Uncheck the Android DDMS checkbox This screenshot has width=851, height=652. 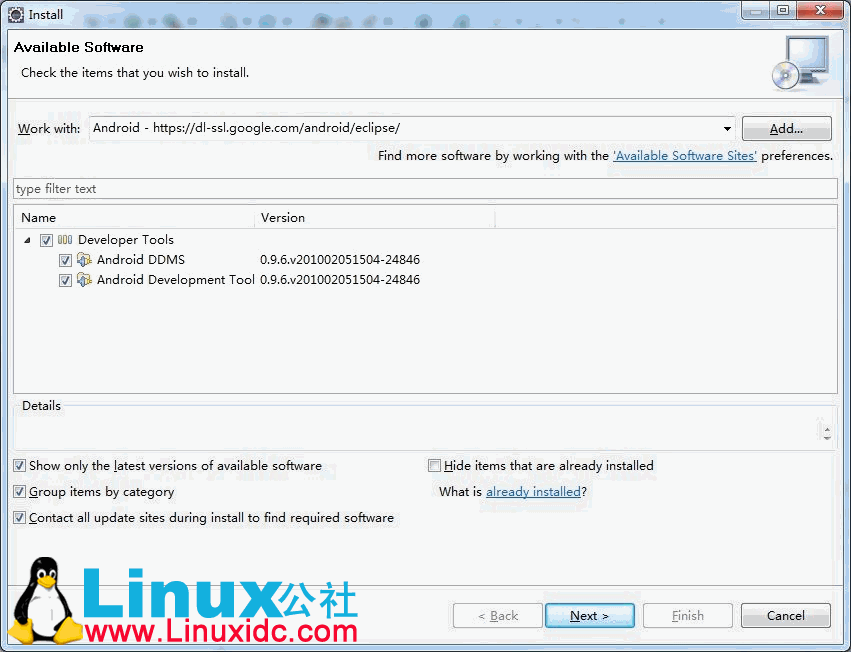tap(65, 260)
